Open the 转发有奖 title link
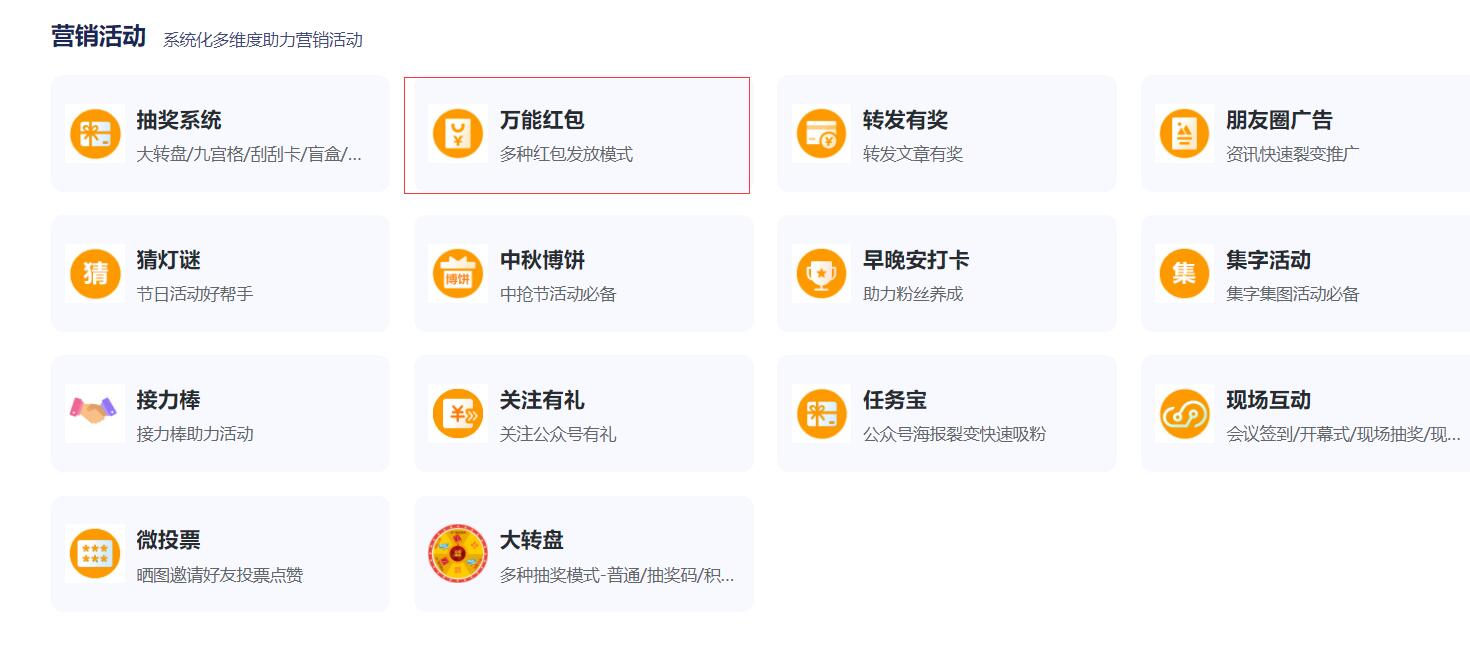The height and width of the screenshot is (646, 1470). click(x=905, y=120)
